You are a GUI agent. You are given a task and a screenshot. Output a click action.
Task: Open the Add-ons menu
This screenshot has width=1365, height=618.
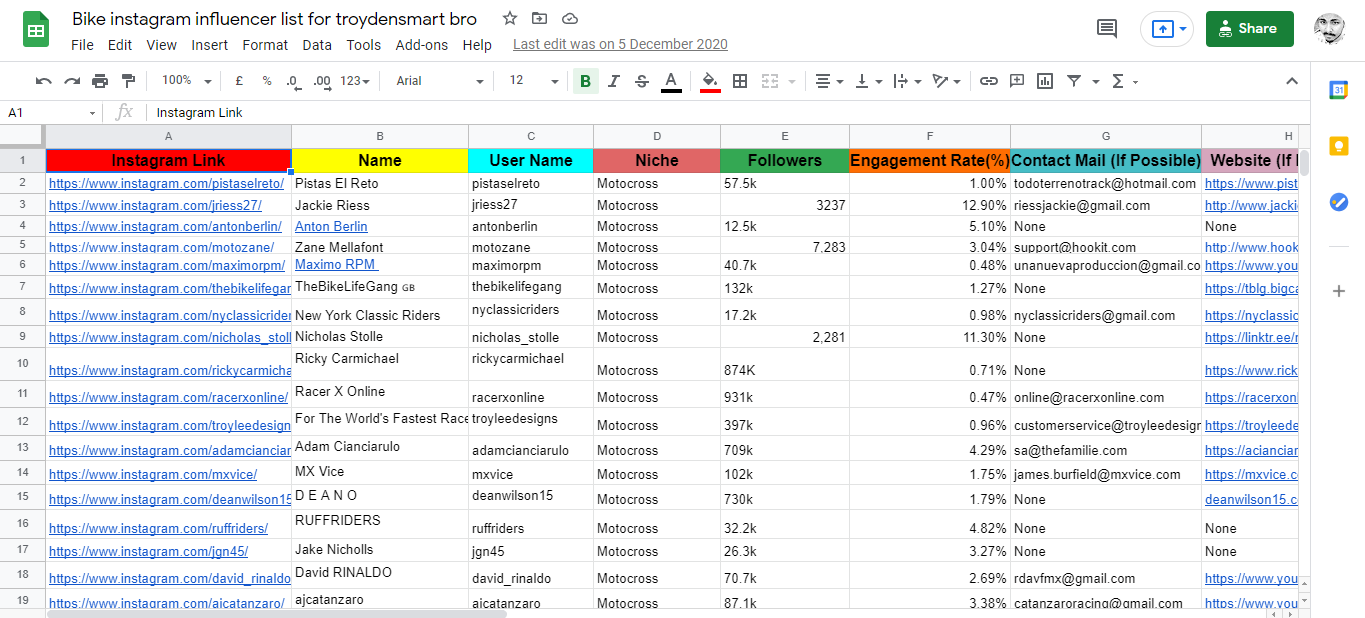(x=421, y=45)
